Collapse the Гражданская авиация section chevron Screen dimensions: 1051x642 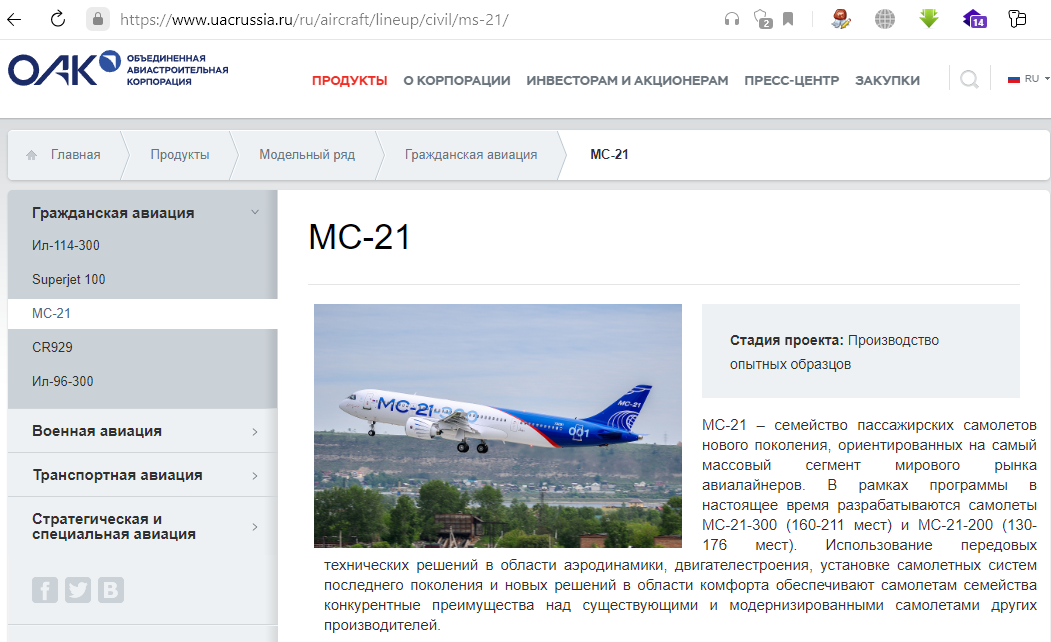pyautogui.click(x=255, y=212)
